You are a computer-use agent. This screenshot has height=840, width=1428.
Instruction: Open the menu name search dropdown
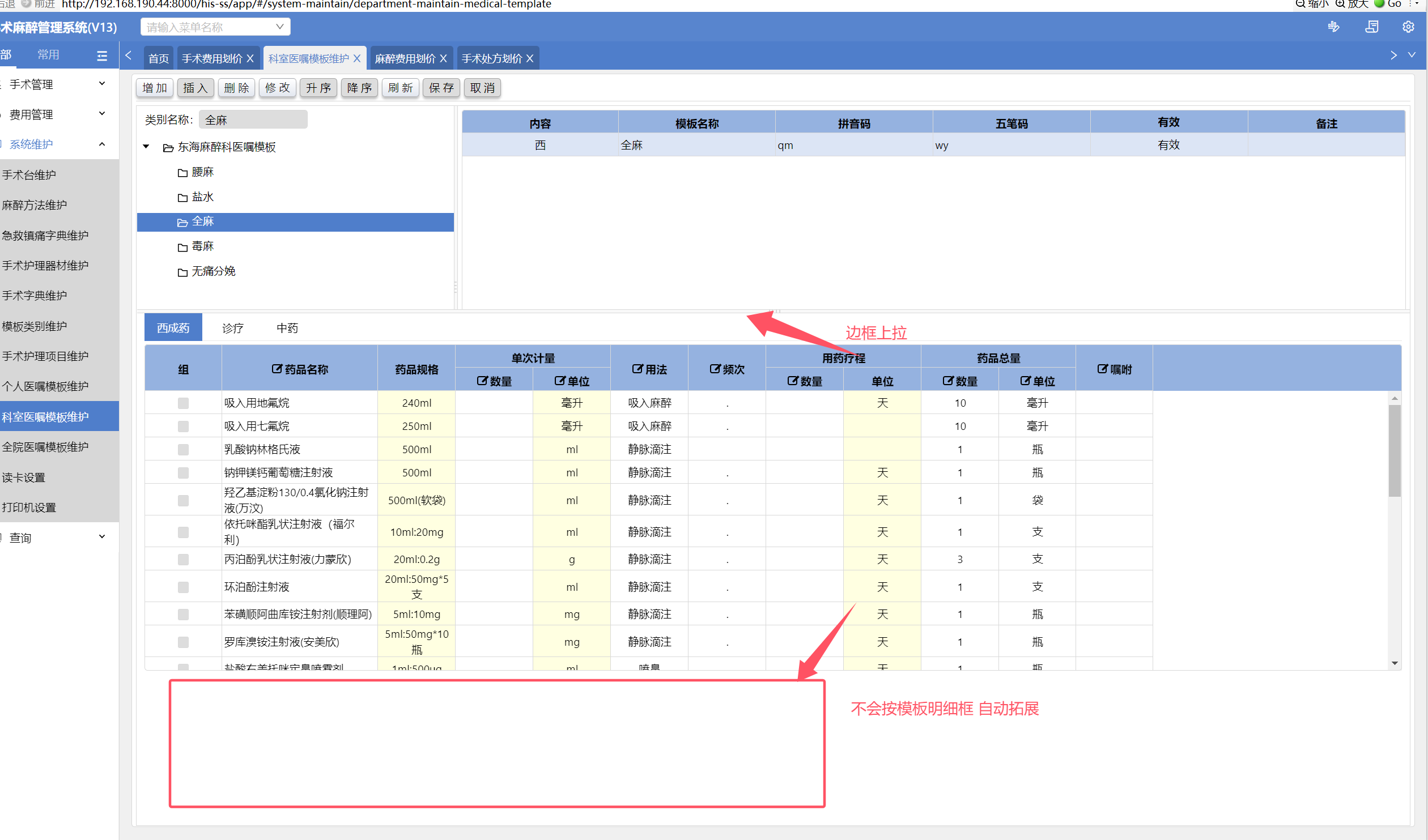tap(279, 27)
